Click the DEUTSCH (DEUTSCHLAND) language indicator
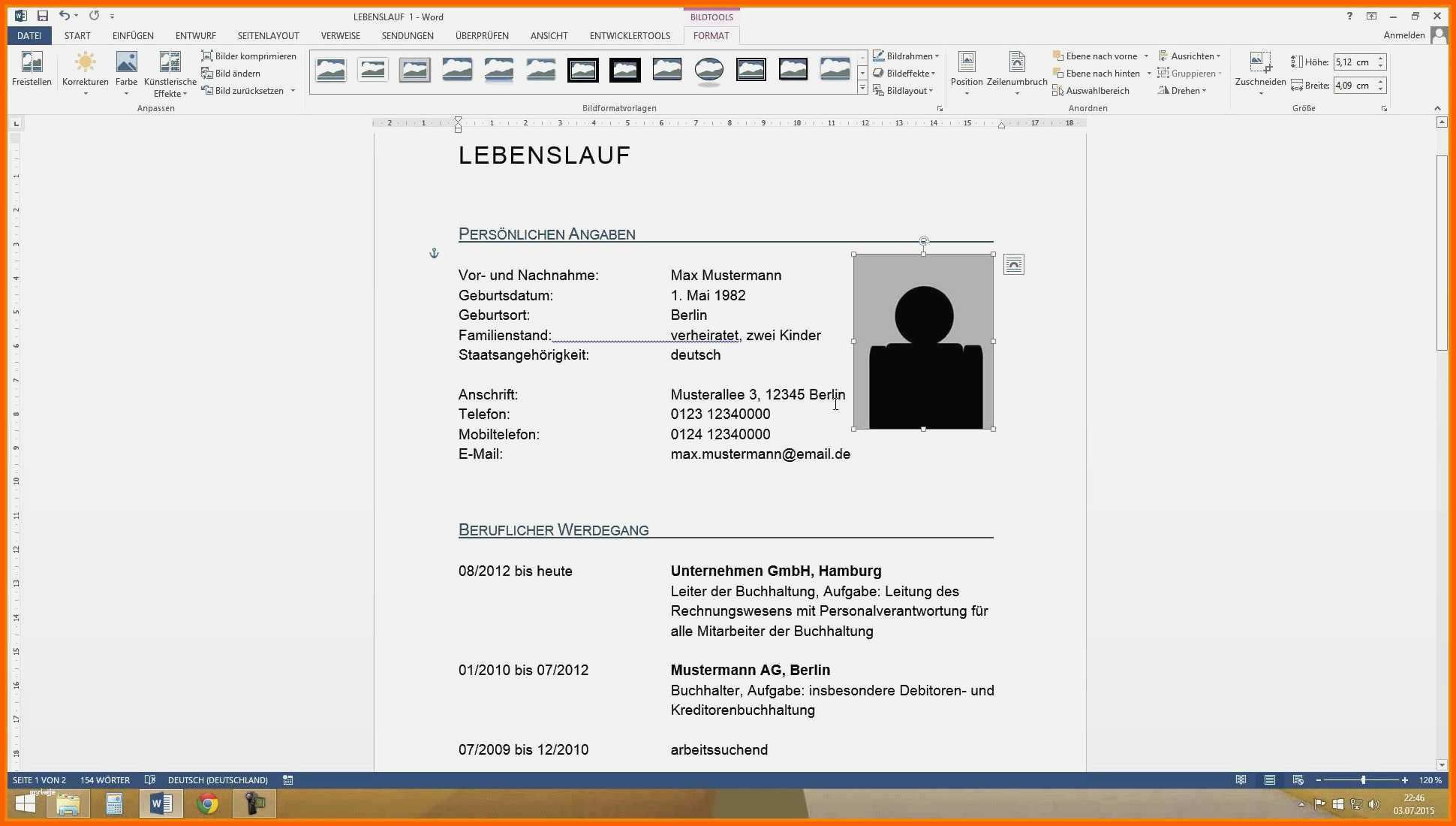 [218, 780]
